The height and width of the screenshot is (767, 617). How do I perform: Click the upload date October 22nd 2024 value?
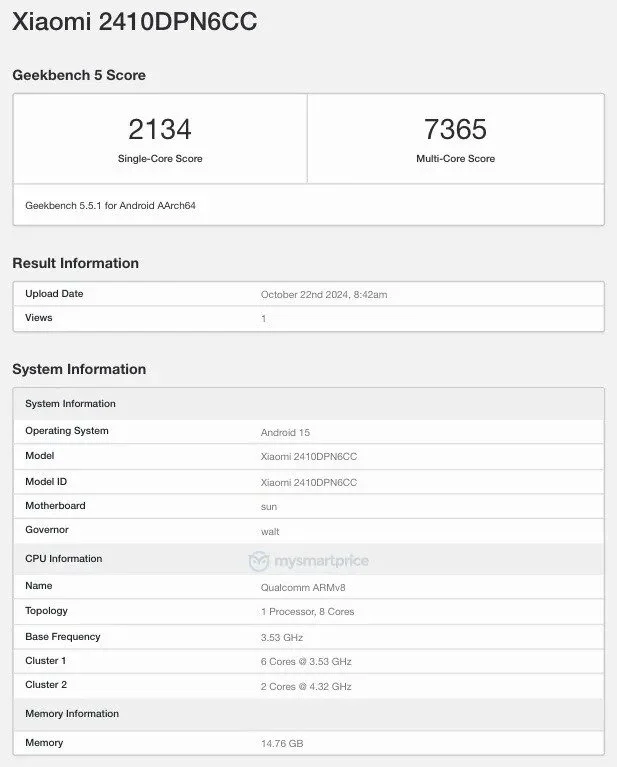pyautogui.click(x=323, y=295)
